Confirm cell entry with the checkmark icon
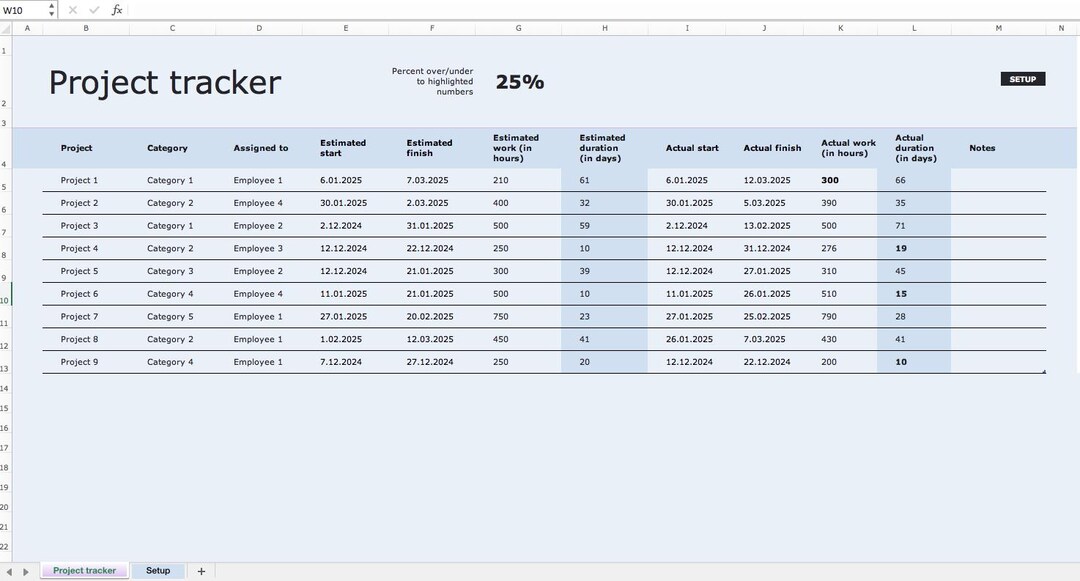1080x581 pixels. tap(94, 10)
